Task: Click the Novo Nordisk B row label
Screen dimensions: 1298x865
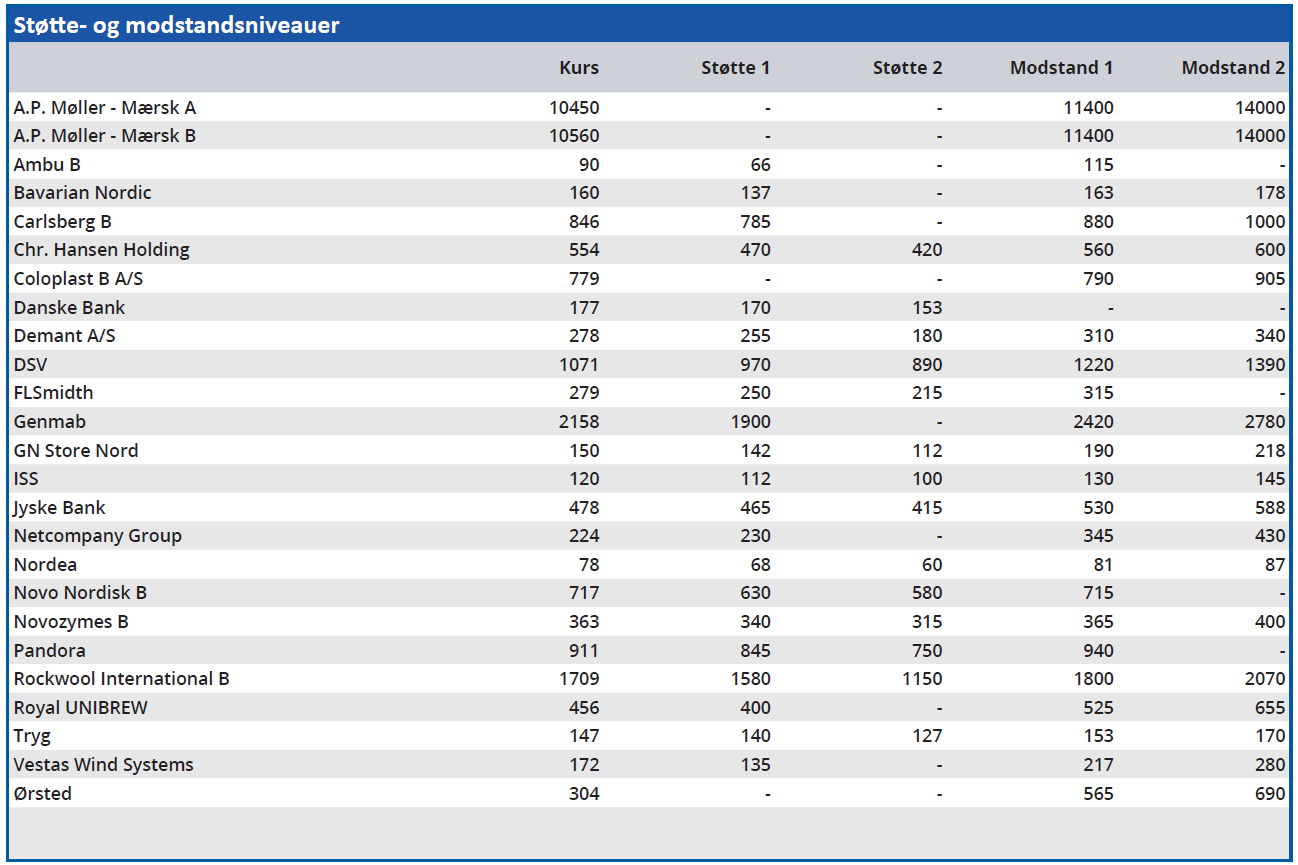Action: (x=80, y=593)
